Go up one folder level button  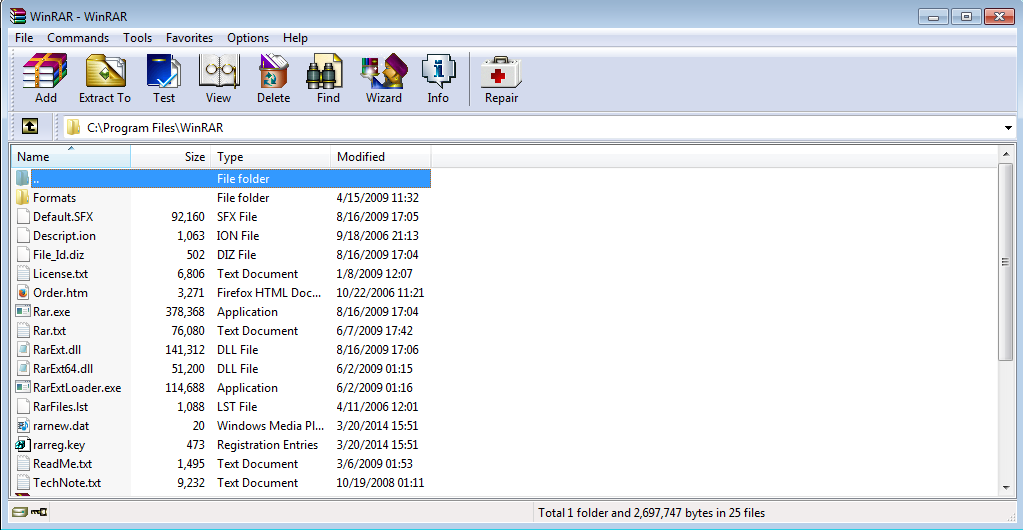[x=29, y=127]
